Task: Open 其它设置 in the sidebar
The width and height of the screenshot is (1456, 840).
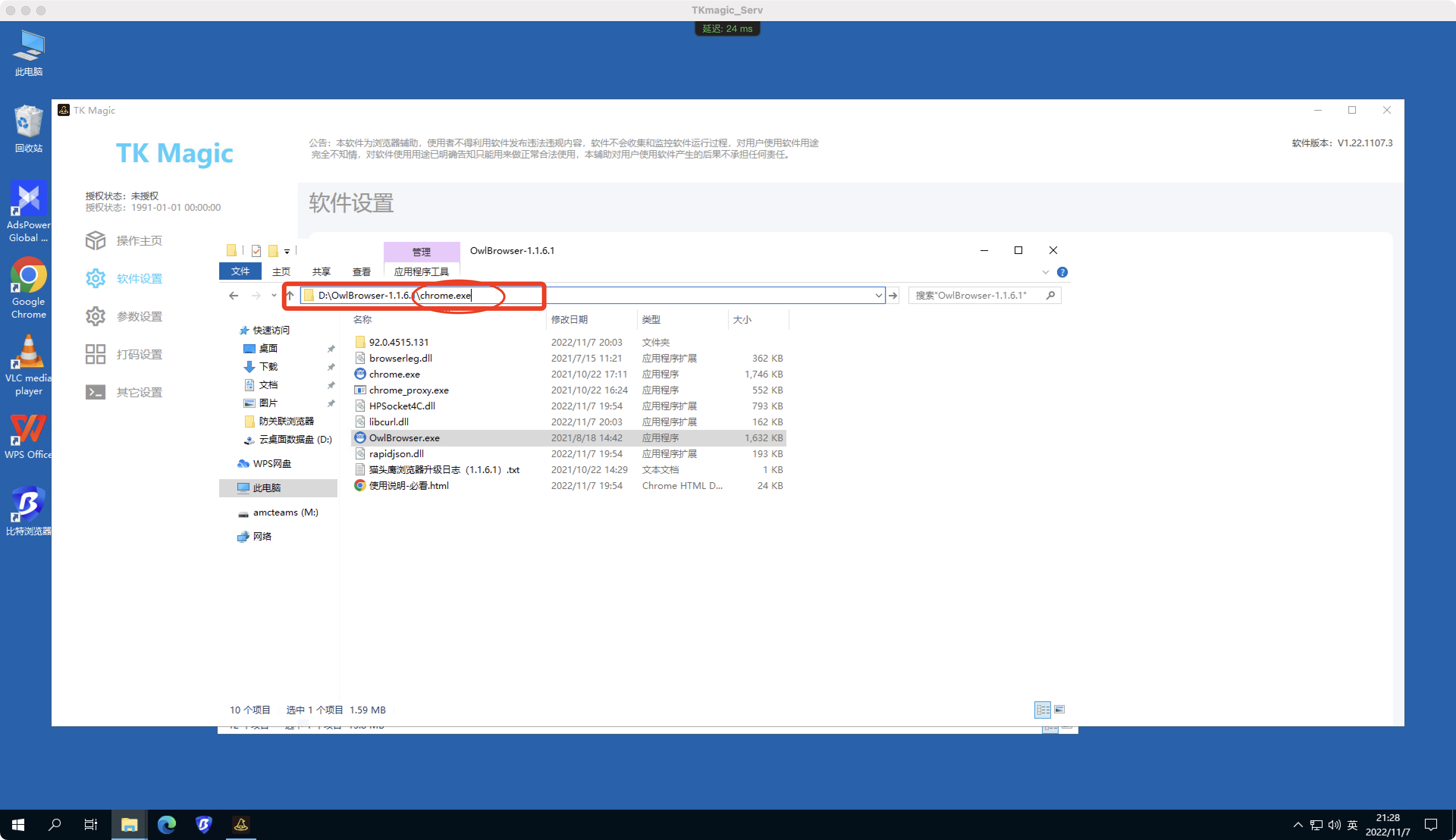Action: coord(140,392)
